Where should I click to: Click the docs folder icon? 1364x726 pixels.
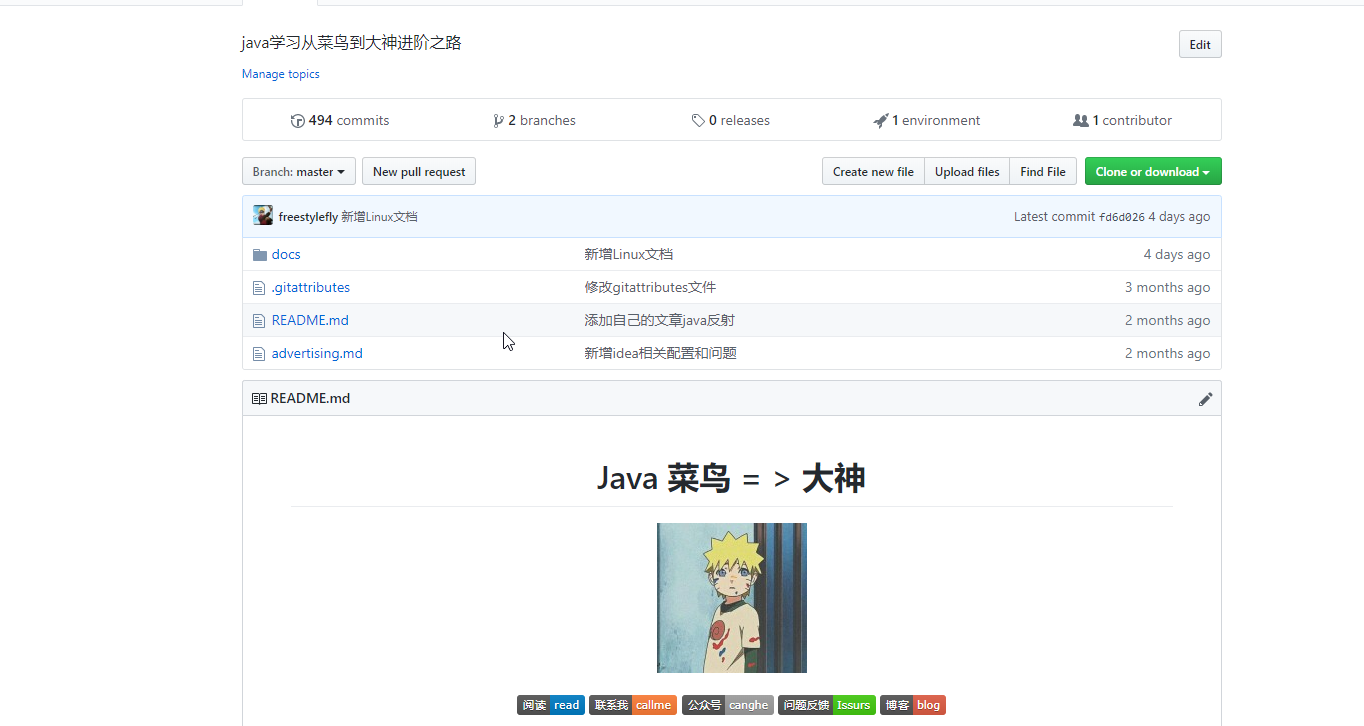coord(260,254)
